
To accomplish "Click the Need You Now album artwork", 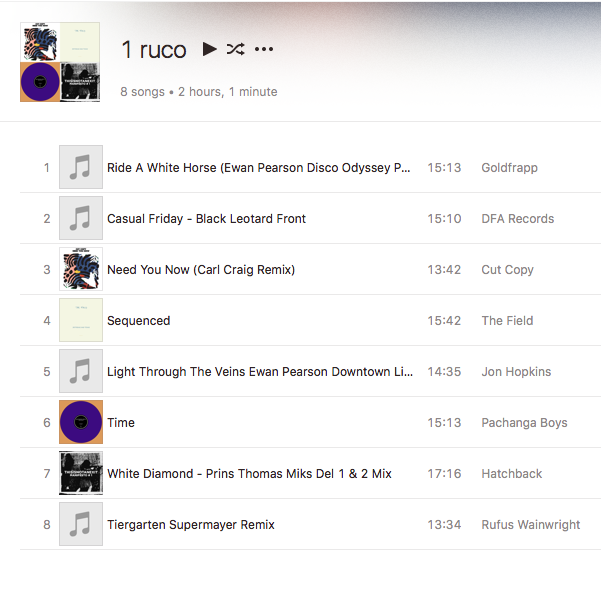I will click(81, 269).
